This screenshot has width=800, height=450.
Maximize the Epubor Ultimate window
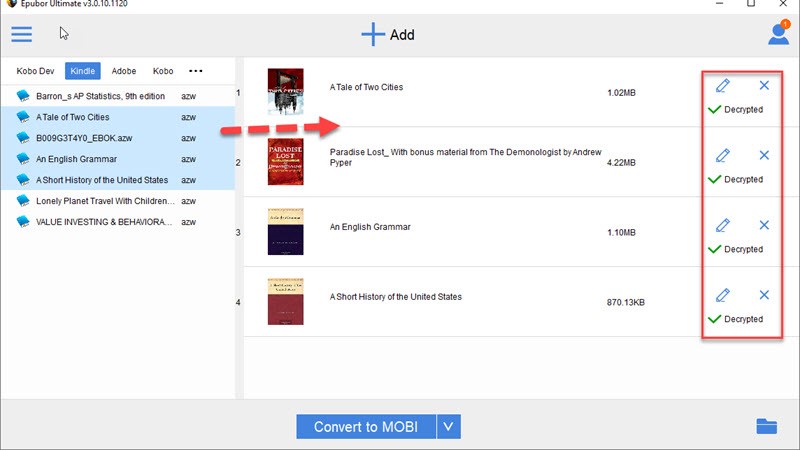point(751,4)
